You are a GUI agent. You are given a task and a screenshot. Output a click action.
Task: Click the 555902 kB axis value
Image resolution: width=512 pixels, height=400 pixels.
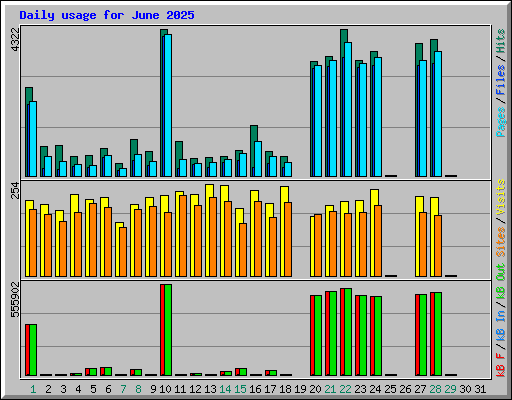coord(15,300)
